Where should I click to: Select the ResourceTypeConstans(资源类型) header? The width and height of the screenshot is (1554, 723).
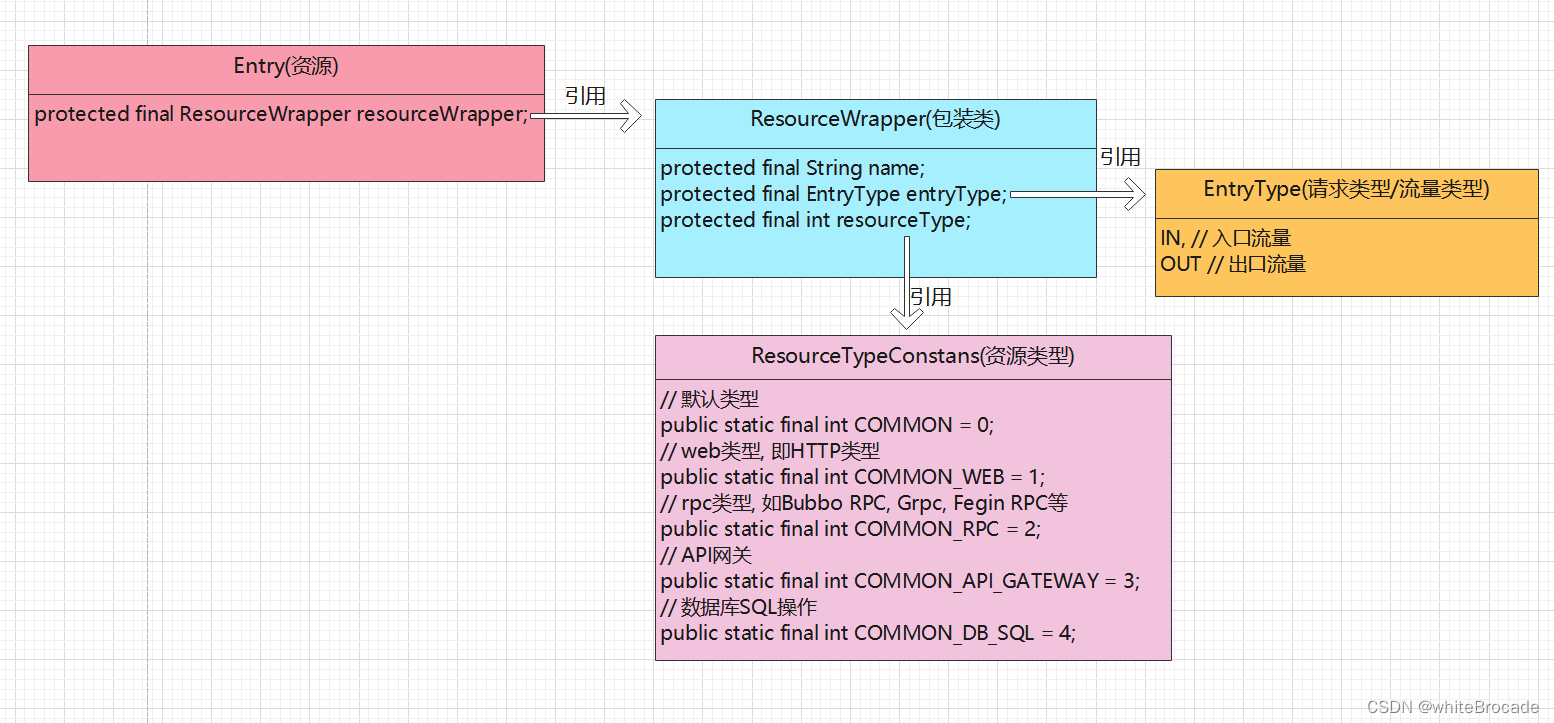tap(913, 357)
